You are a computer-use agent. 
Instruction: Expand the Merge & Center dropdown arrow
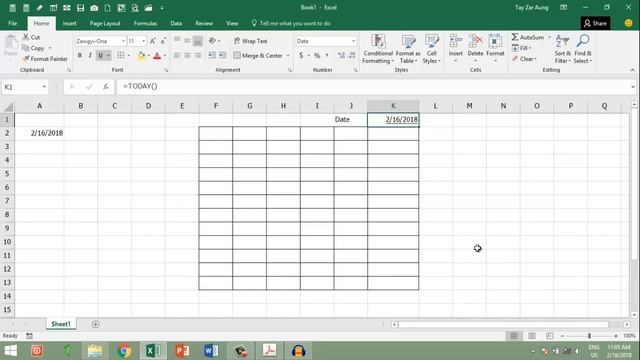click(288, 56)
